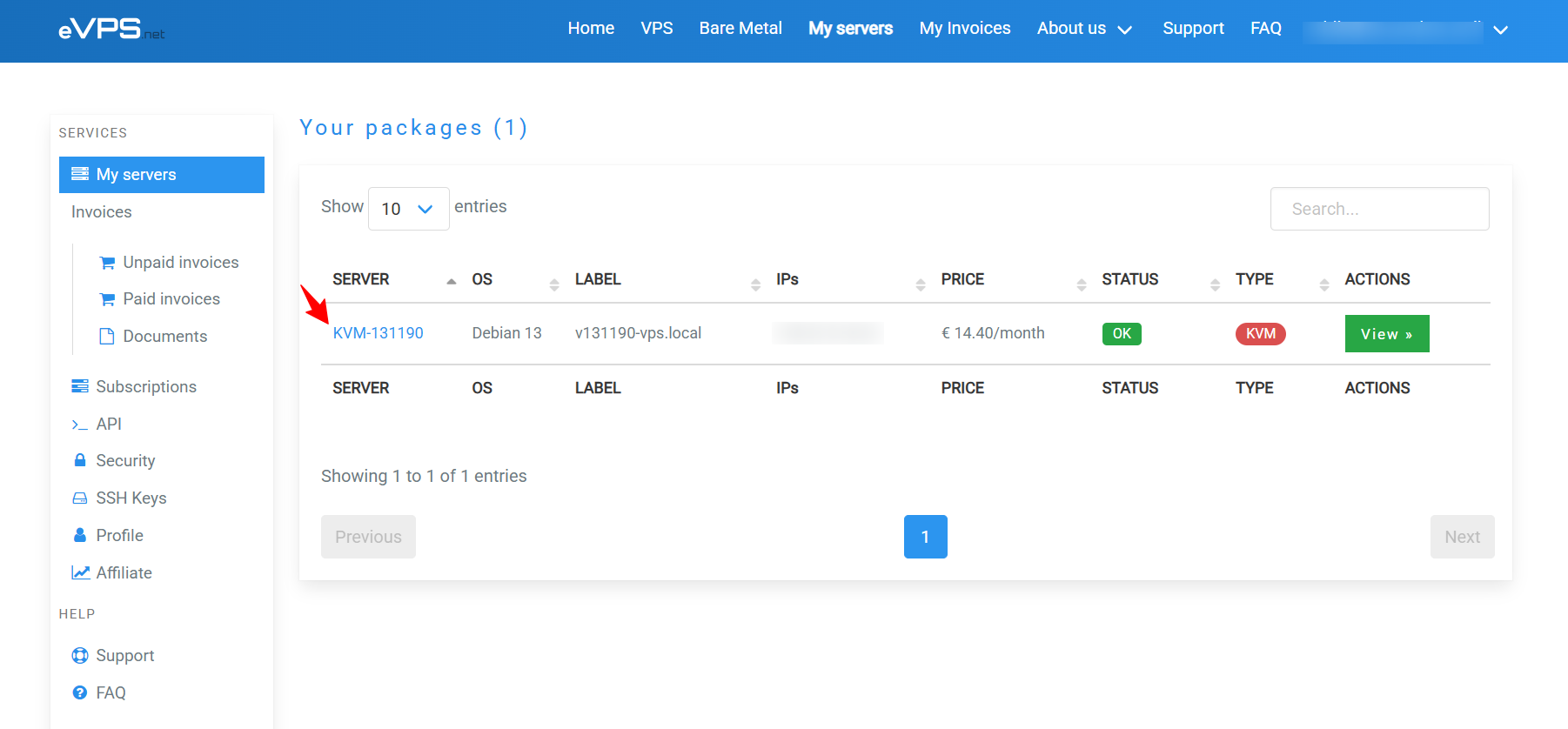Open FAQ in top navigation
The width and height of the screenshot is (1568, 729).
coord(1266,29)
